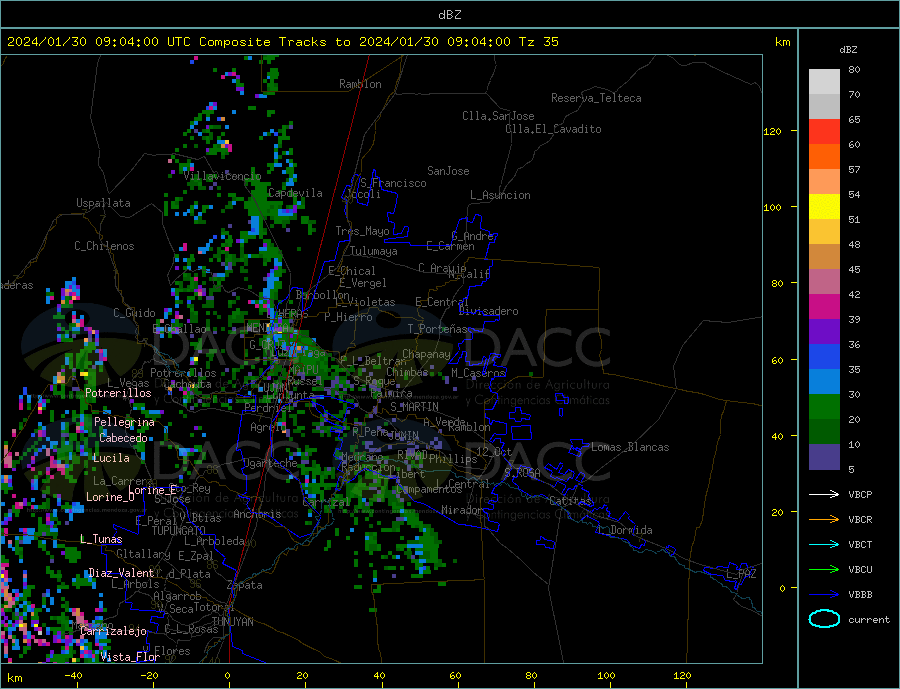Click the orange VBCR arrow in legend
Image resolution: width=900 pixels, height=689 pixels.
pos(824,520)
